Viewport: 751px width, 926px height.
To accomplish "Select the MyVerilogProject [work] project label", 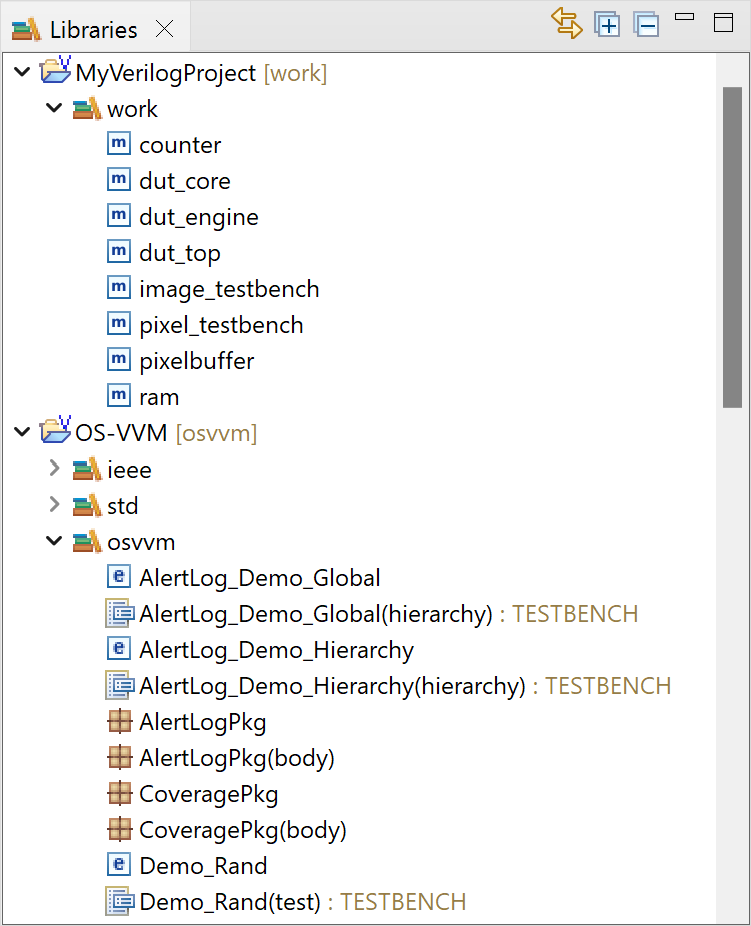I will click(x=201, y=74).
